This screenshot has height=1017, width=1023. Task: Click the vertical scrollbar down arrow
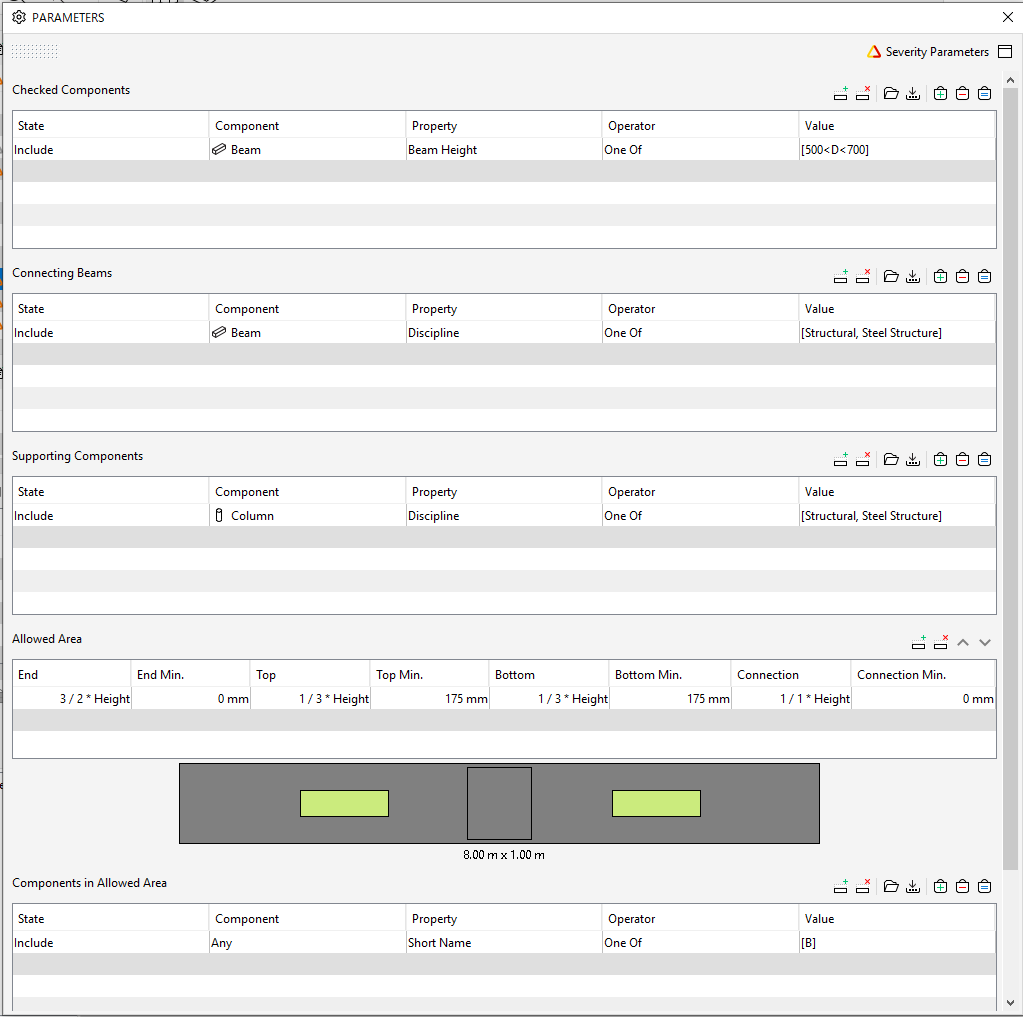click(x=1011, y=1003)
